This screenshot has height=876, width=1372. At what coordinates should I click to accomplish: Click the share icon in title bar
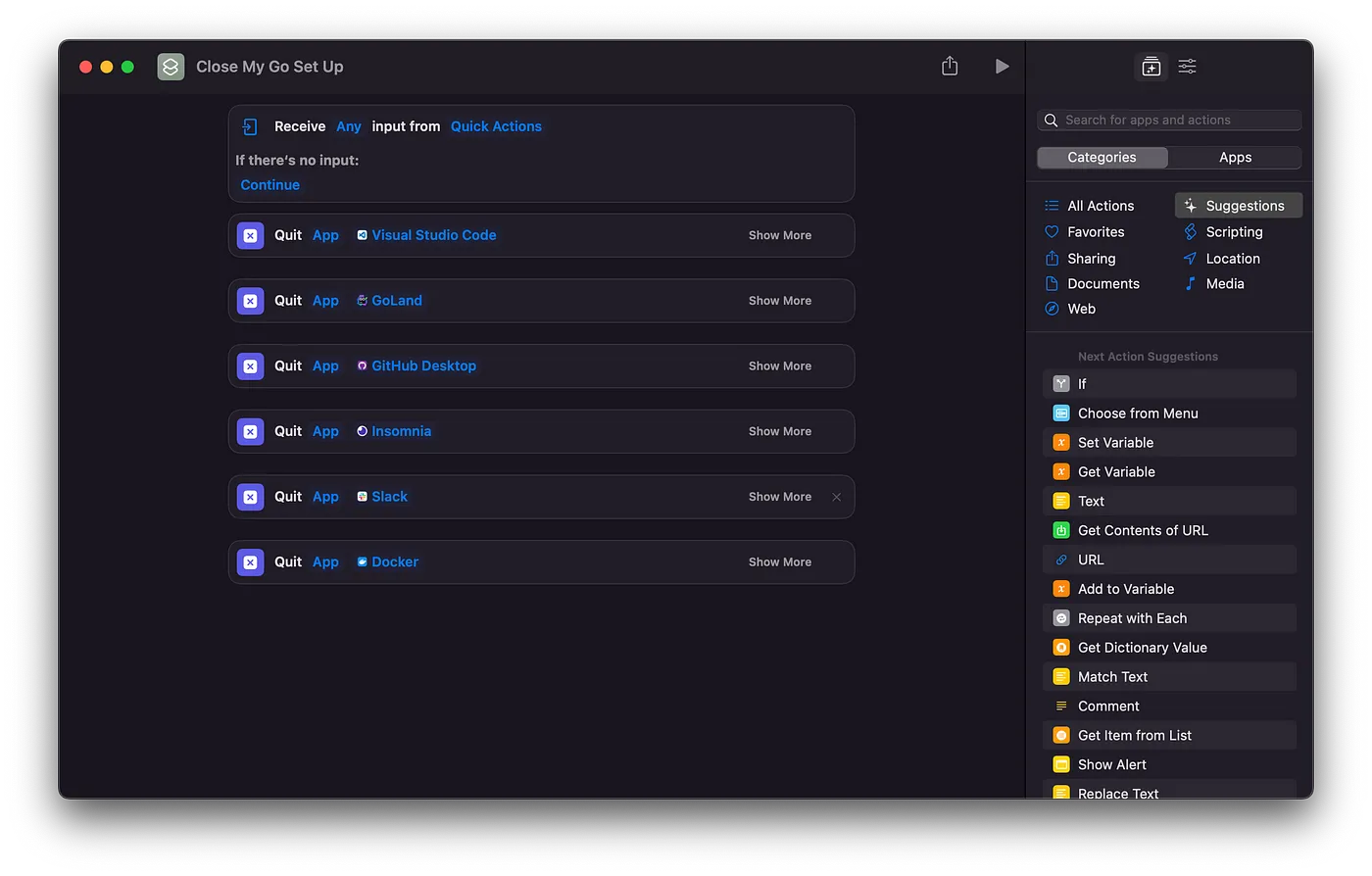(950, 66)
